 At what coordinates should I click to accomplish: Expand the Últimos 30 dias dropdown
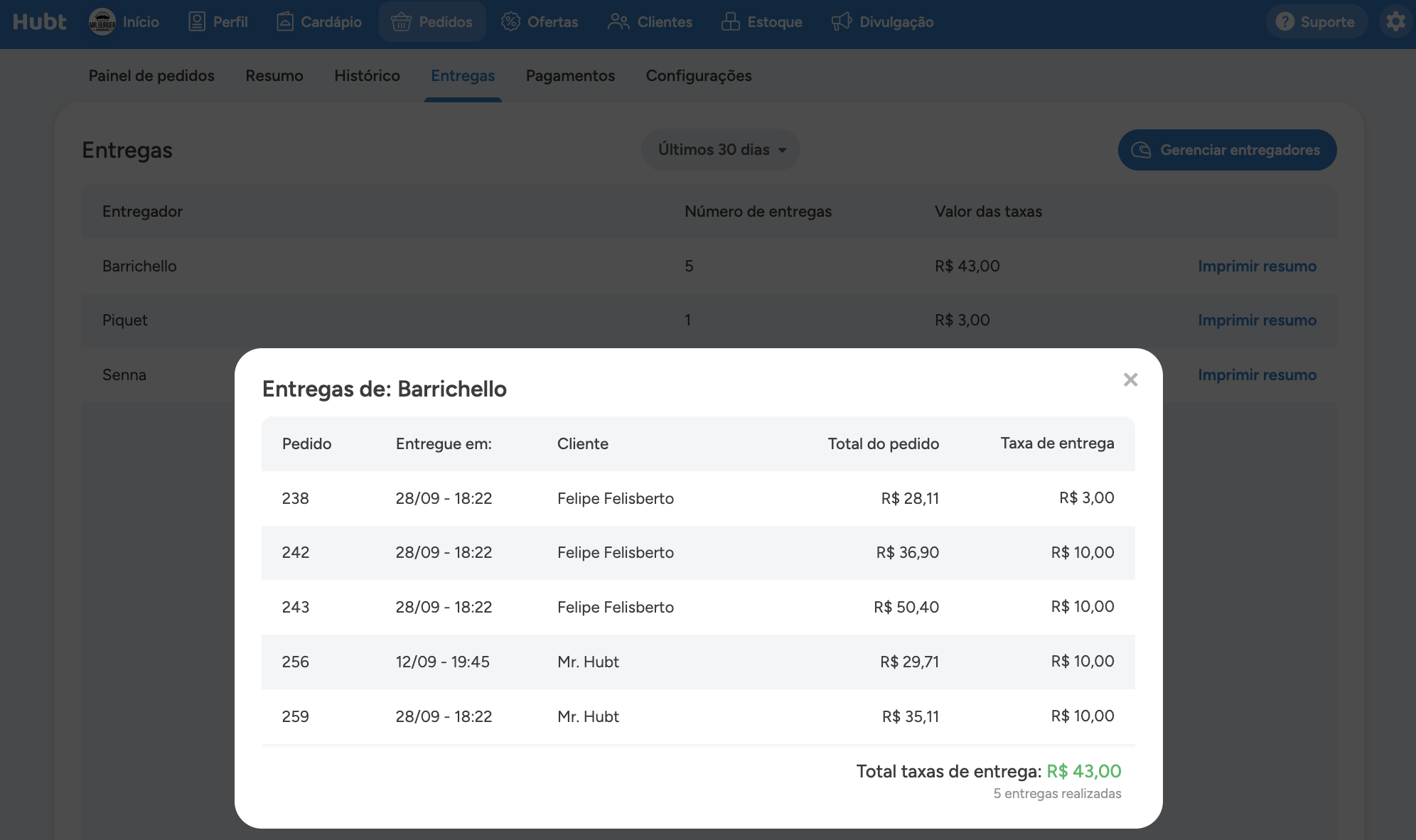pyautogui.click(x=721, y=149)
